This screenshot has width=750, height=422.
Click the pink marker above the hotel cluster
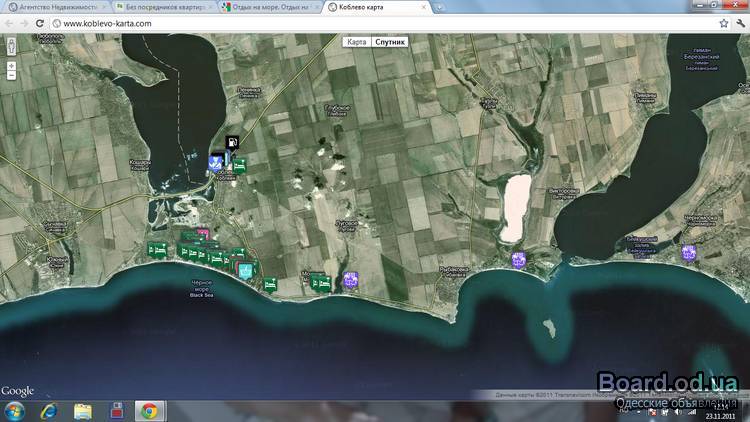pos(203,234)
